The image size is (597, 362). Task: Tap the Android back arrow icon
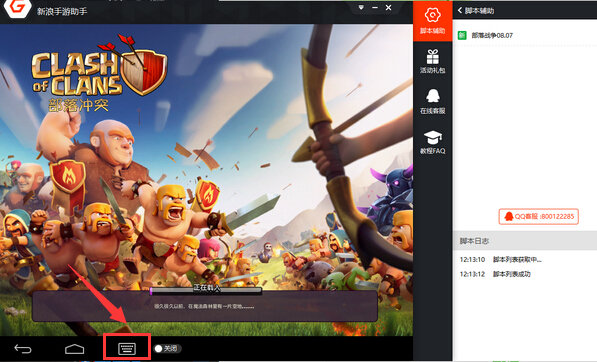[23, 348]
